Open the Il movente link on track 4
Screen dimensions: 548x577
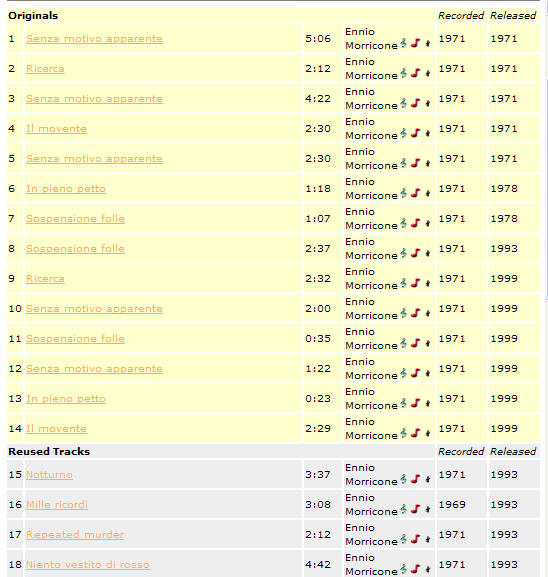tap(56, 129)
